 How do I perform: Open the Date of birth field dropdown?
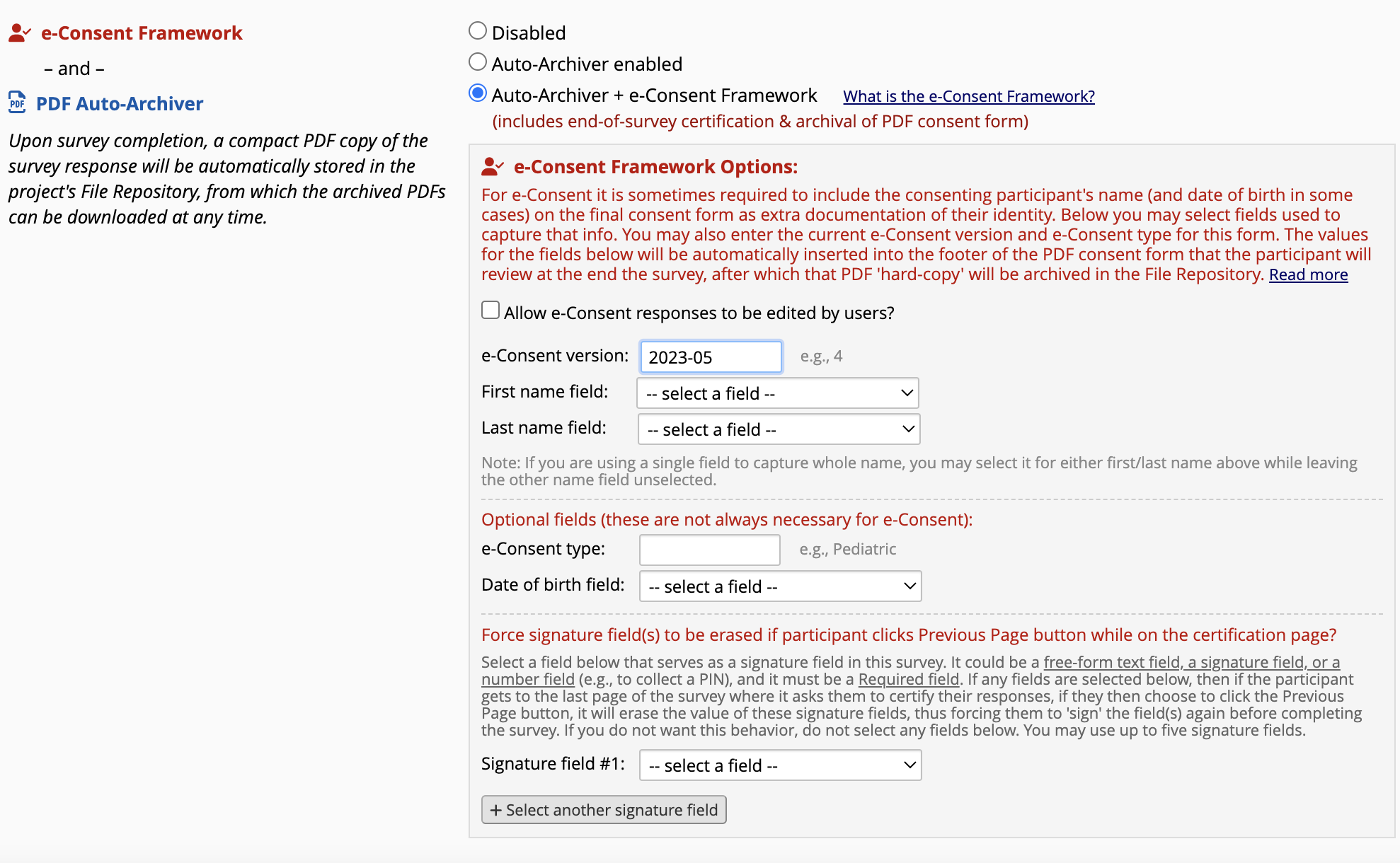[x=781, y=585]
